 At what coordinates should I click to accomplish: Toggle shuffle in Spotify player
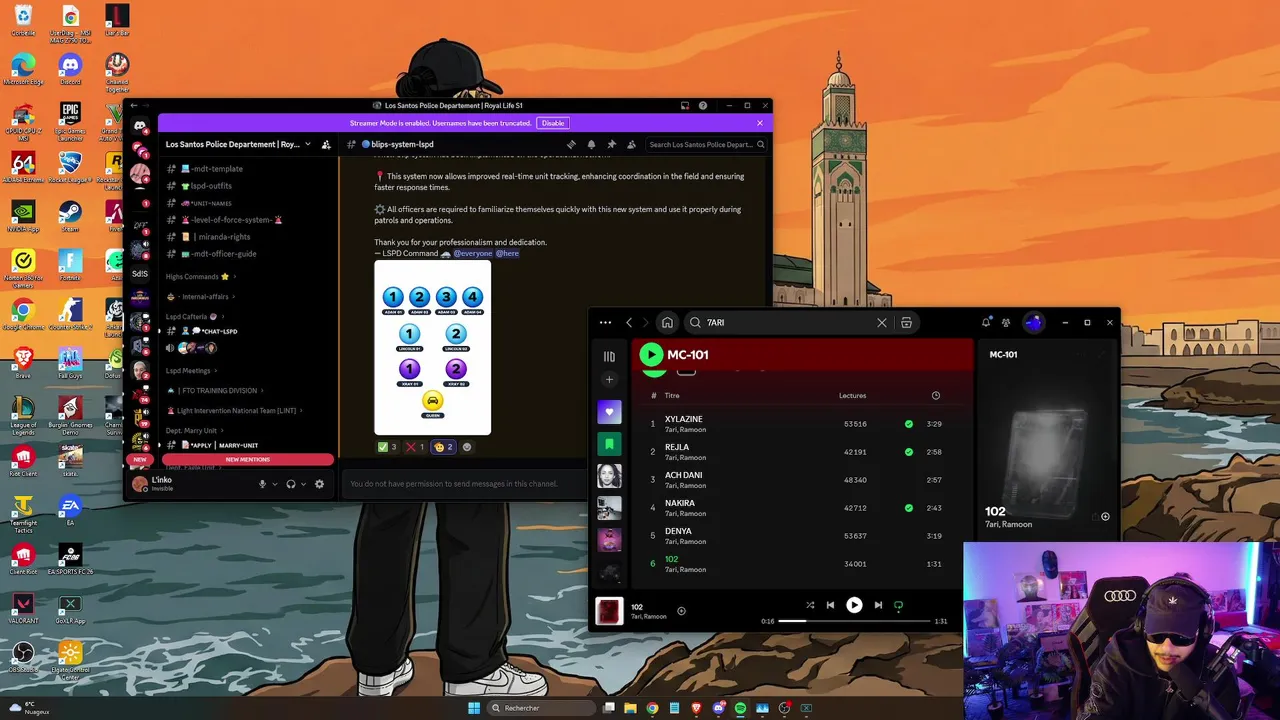tap(810, 605)
